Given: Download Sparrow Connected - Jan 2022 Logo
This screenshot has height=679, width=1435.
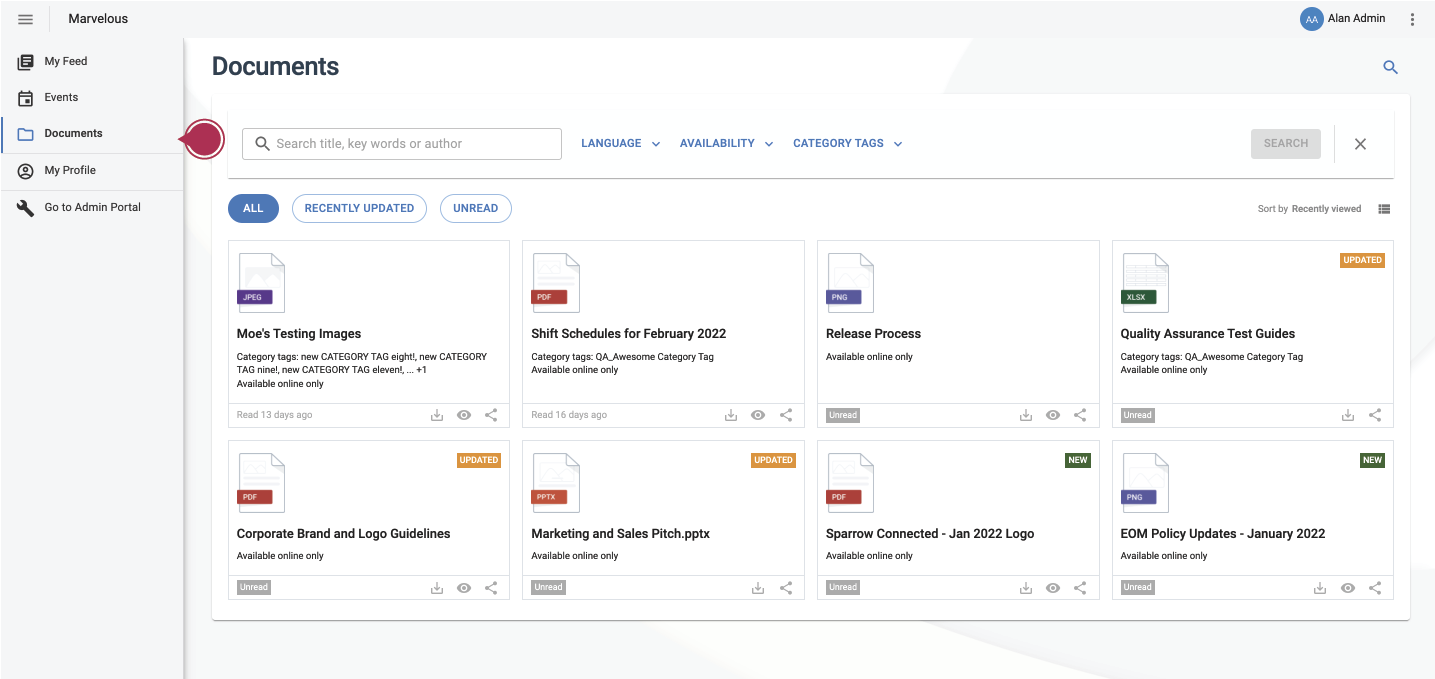Looking at the screenshot, I should (1026, 587).
